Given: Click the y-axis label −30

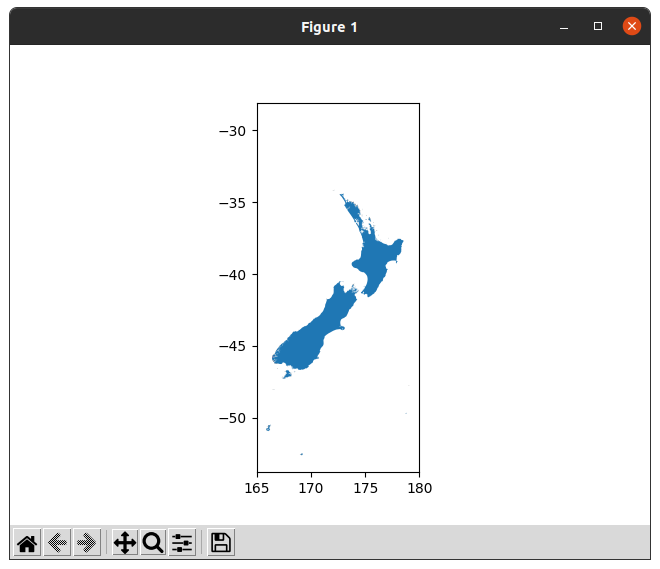Looking at the screenshot, I should (x=232, y=131).
